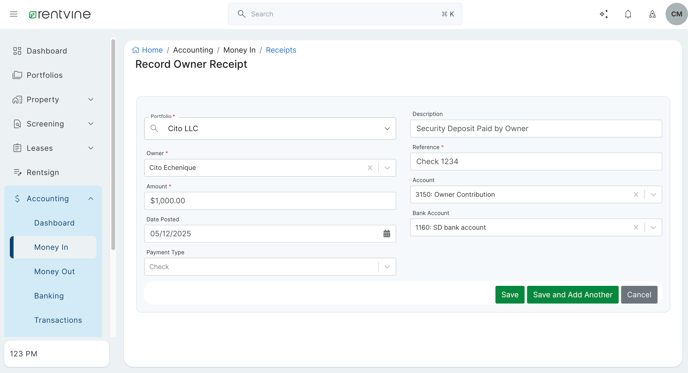688x373 pixels.
Task: Open the CM user avatar menu
Action: [x=677, y=14]
